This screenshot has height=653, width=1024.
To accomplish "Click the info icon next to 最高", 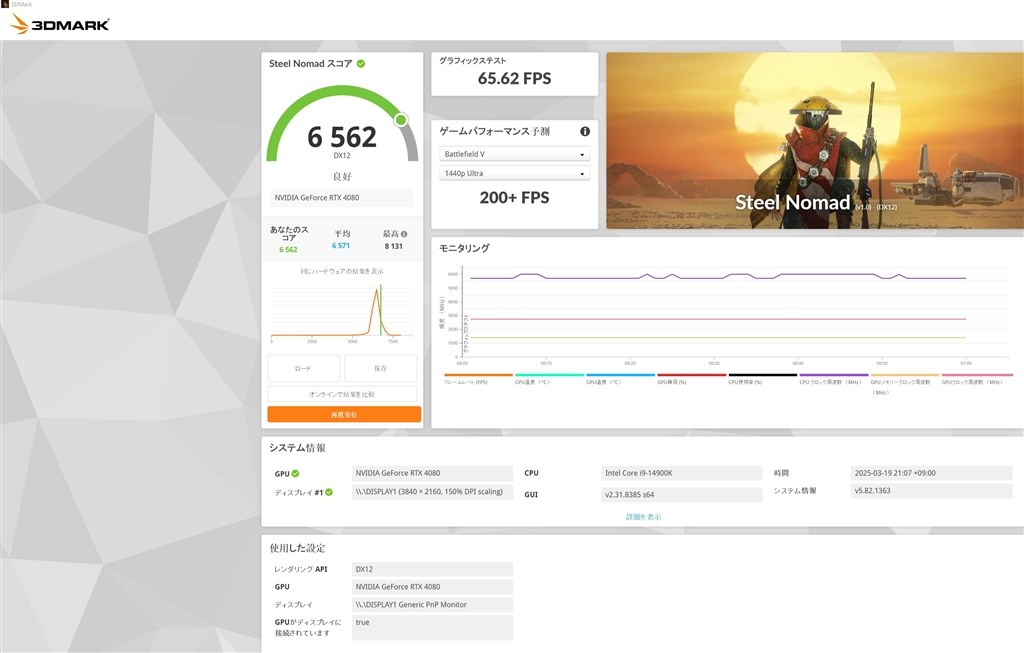I will (x=404, y=234).
